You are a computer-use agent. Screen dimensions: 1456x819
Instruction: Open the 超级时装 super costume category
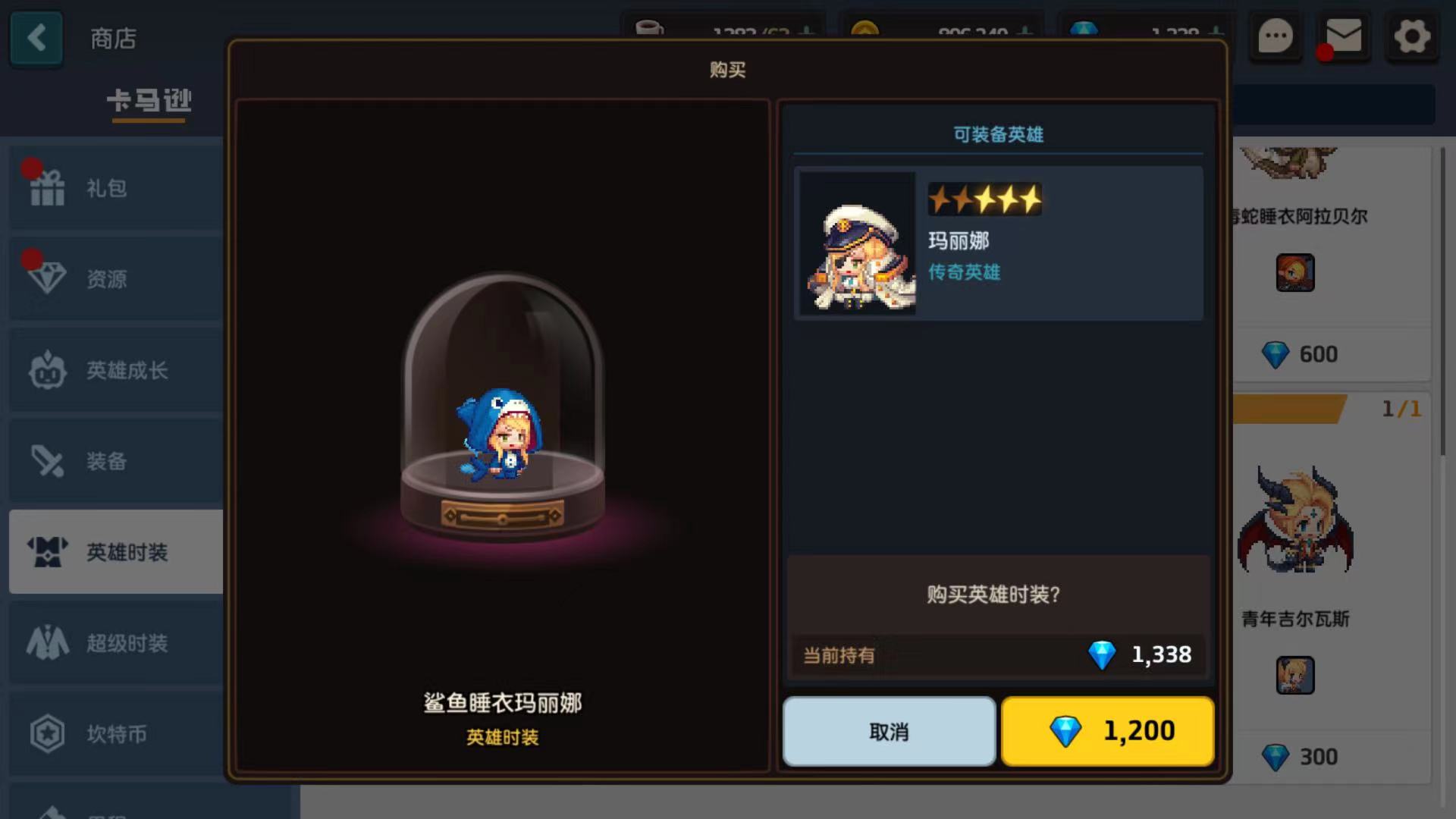(x=116, y=643)
